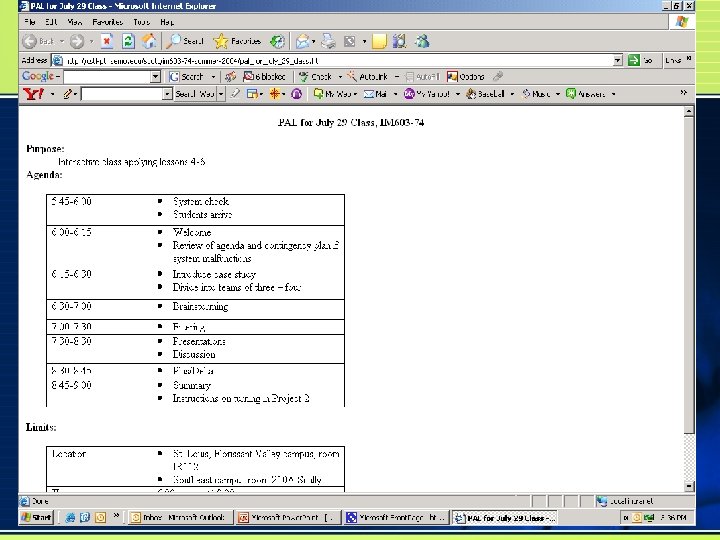Print the page using the printer icon
Screen dimensions: 720x540
pyautogui.click(x=328, y=41)
